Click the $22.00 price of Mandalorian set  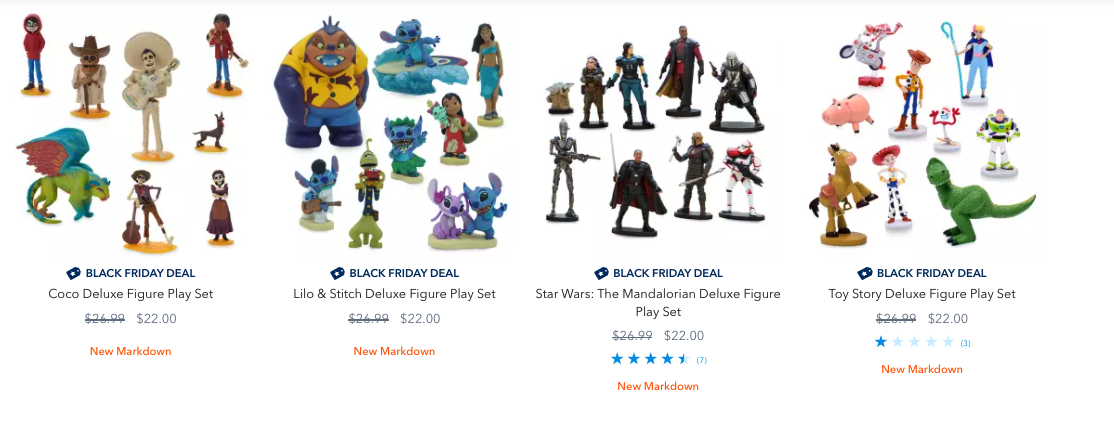(683, 336)
